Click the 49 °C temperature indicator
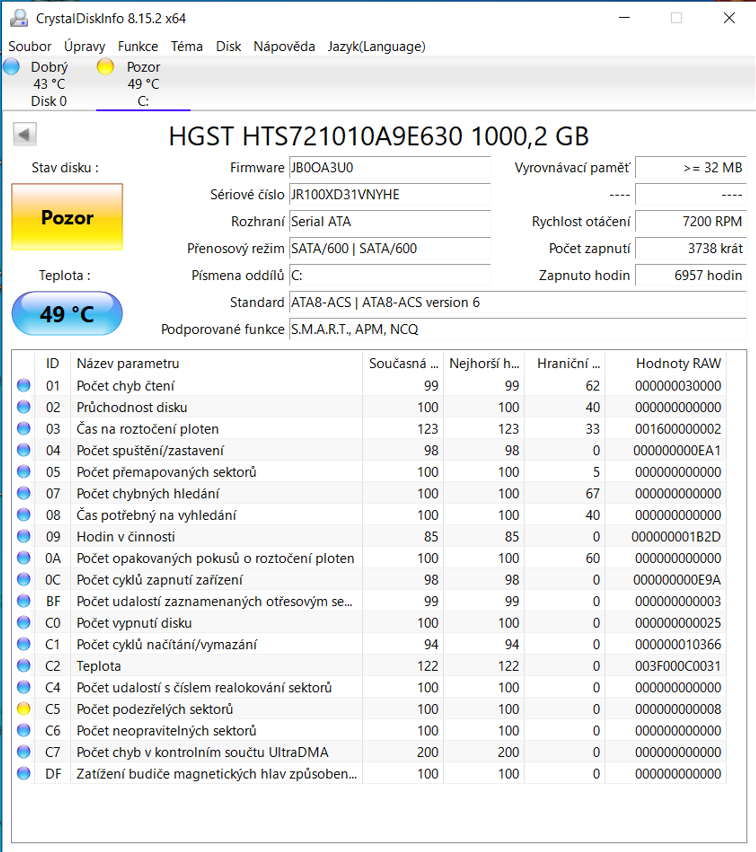 pyautogui.click(x=67, y=314)
